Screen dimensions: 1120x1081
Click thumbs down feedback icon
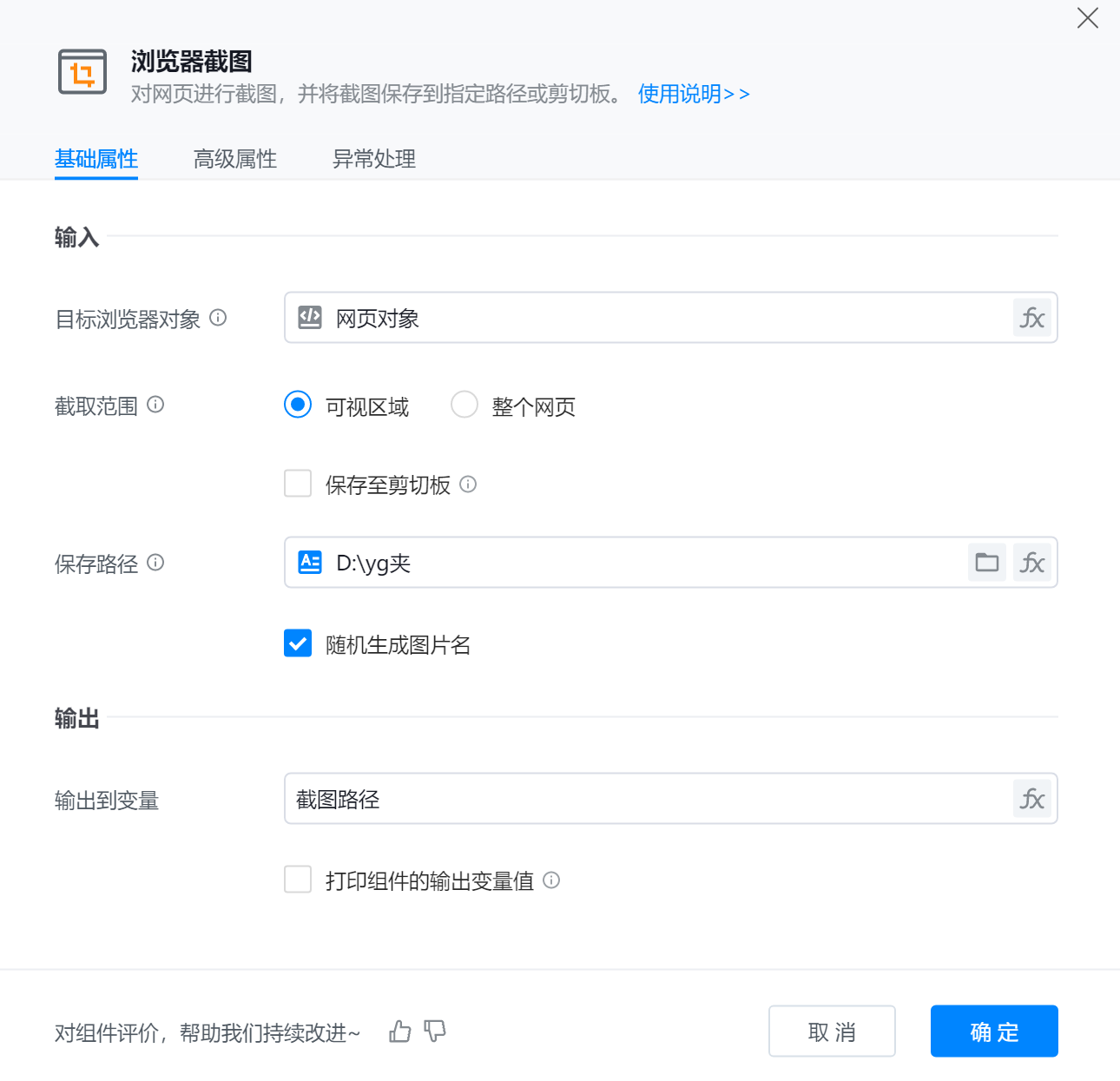click(435, 1032)
